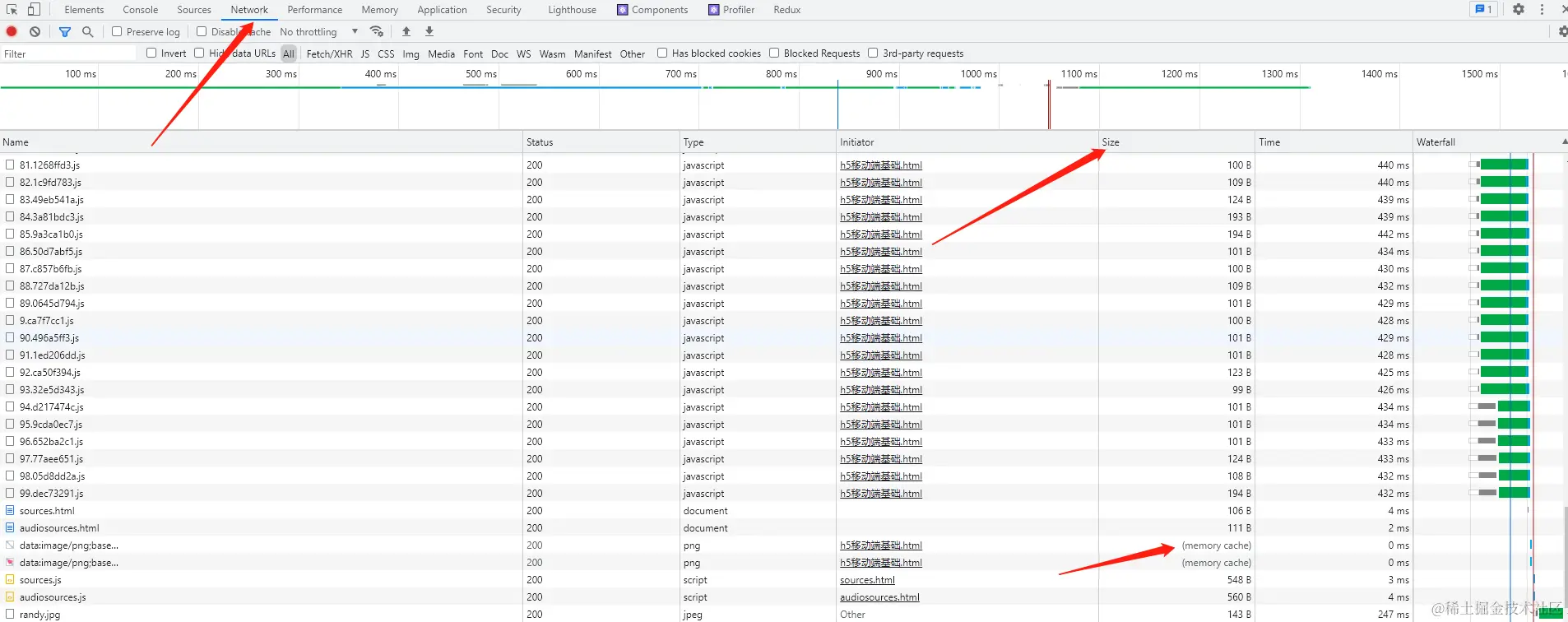Screen dimensions: 1568x622
Task: Open DevTools settings gear
Action: coord(1519,10)
